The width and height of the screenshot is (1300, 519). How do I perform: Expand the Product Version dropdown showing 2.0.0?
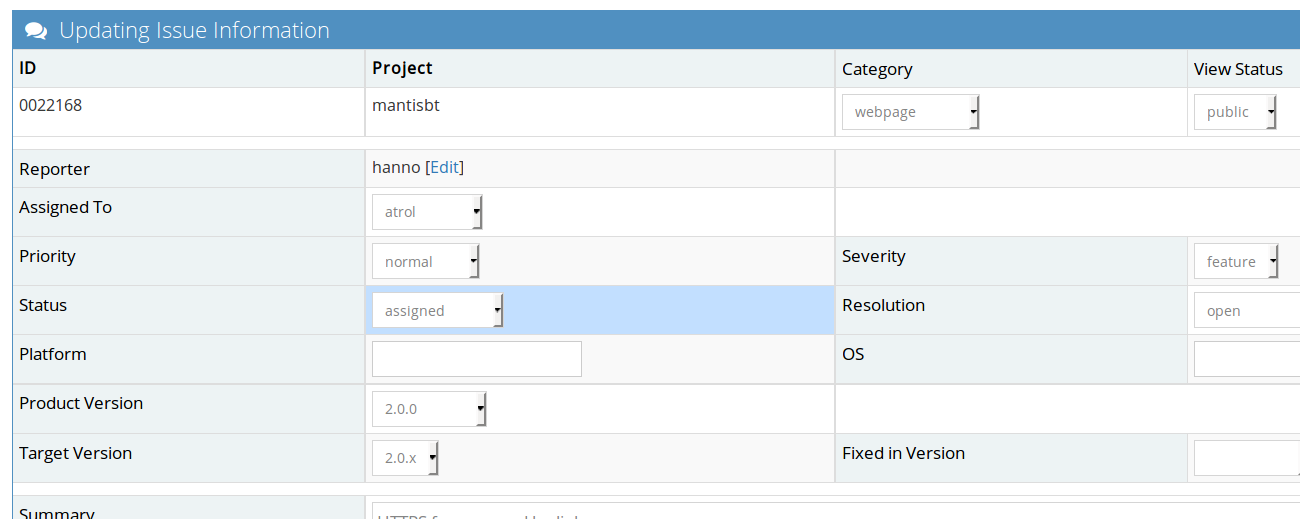(x=429, y=408)
